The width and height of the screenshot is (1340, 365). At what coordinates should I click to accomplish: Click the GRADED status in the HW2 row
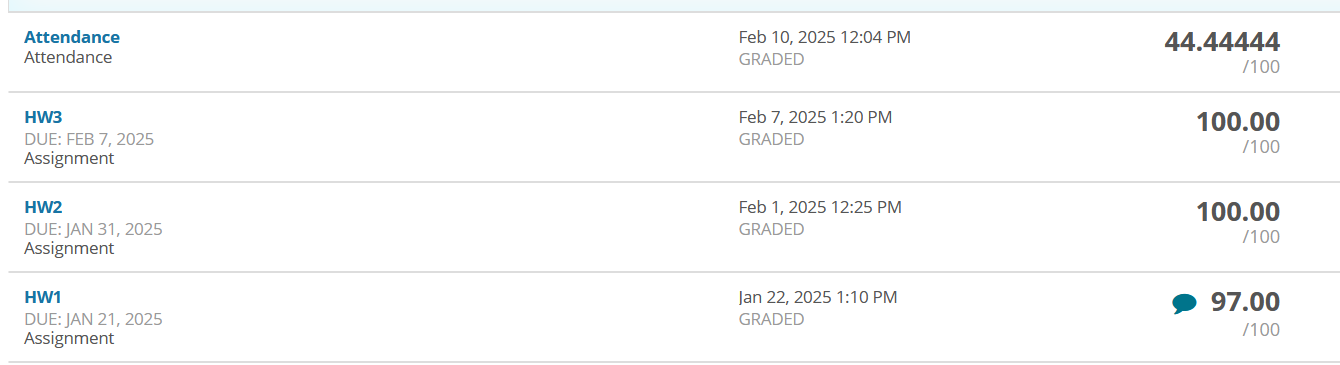[x=771, y=229]
